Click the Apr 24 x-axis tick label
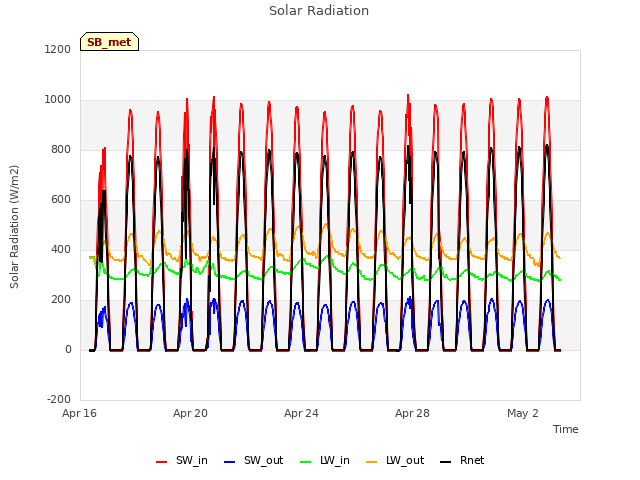Screen dimensions: 640x480 tap(301, 413)
